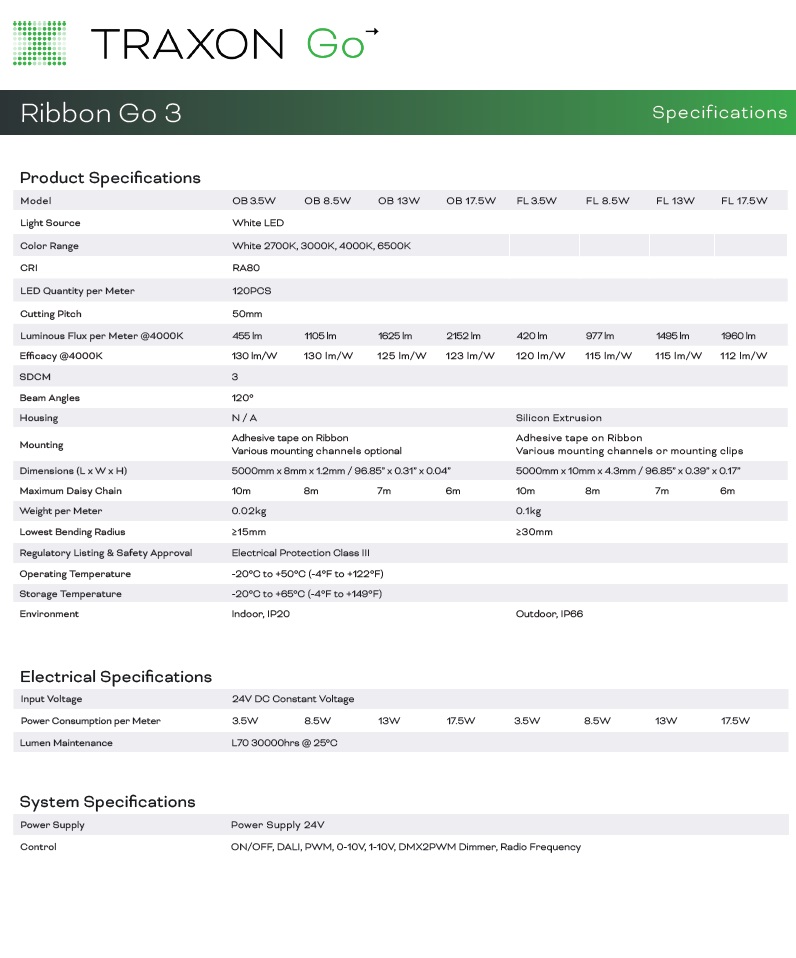Click the small arrow beside green Go
The image size is (796, 958).
coord(372,32)
